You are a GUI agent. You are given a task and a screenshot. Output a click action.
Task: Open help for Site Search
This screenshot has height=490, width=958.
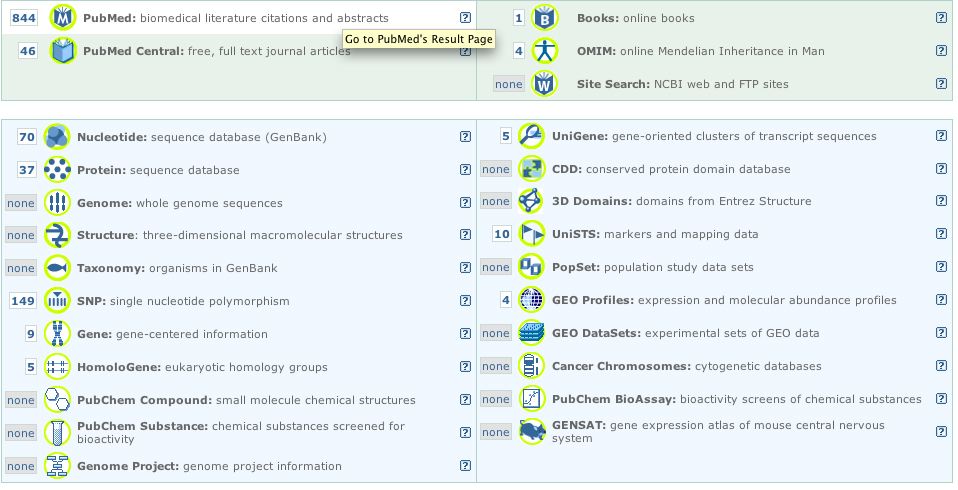[x=942, y=84]
